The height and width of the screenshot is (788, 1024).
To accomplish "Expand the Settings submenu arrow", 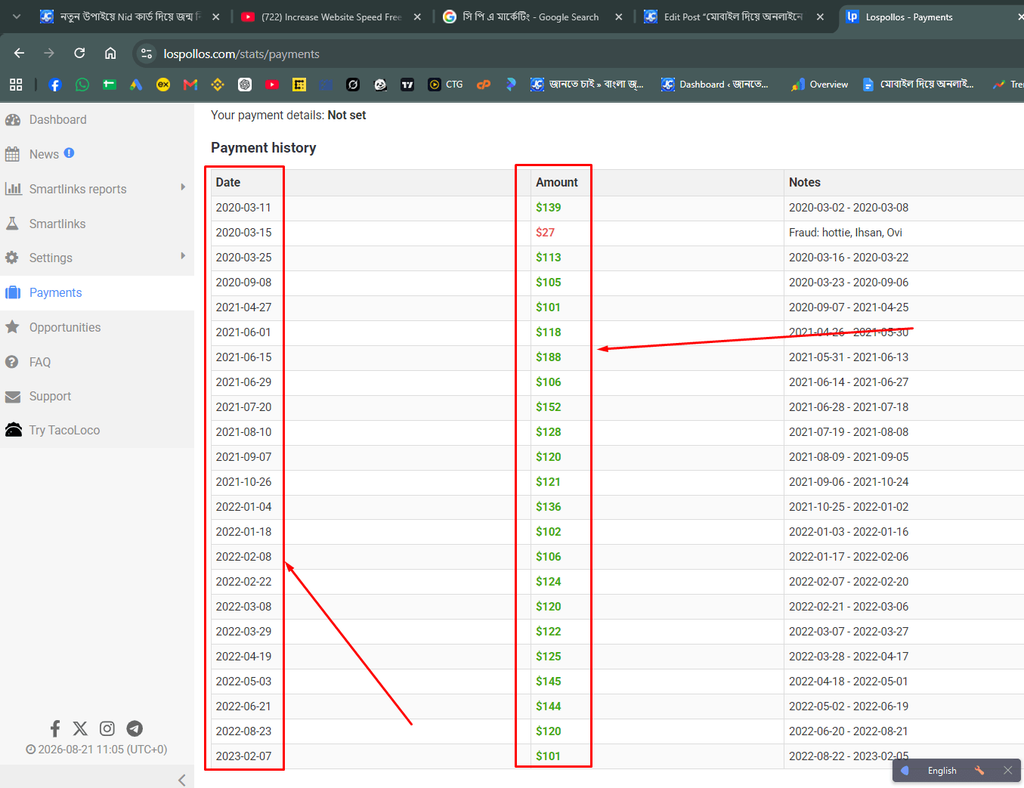I will pos(183,256).
